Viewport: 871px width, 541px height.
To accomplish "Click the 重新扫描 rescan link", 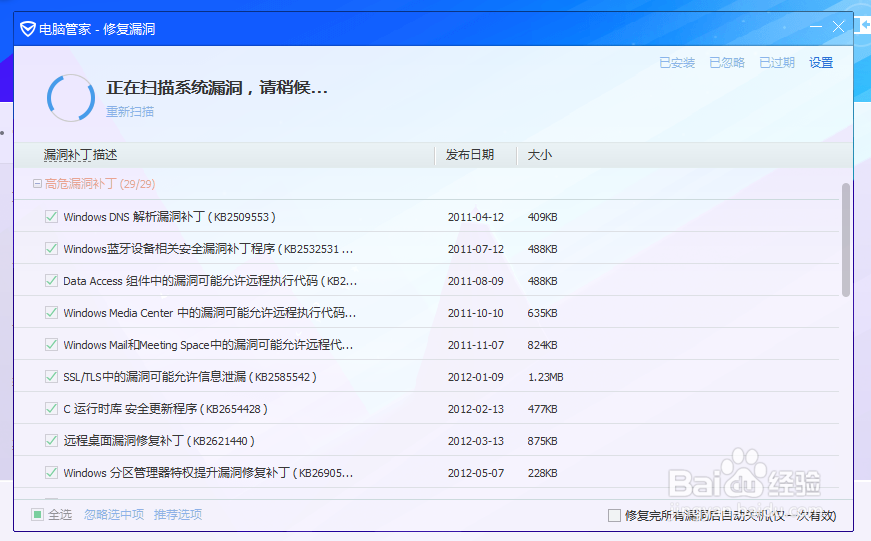I will click(130, 112).
